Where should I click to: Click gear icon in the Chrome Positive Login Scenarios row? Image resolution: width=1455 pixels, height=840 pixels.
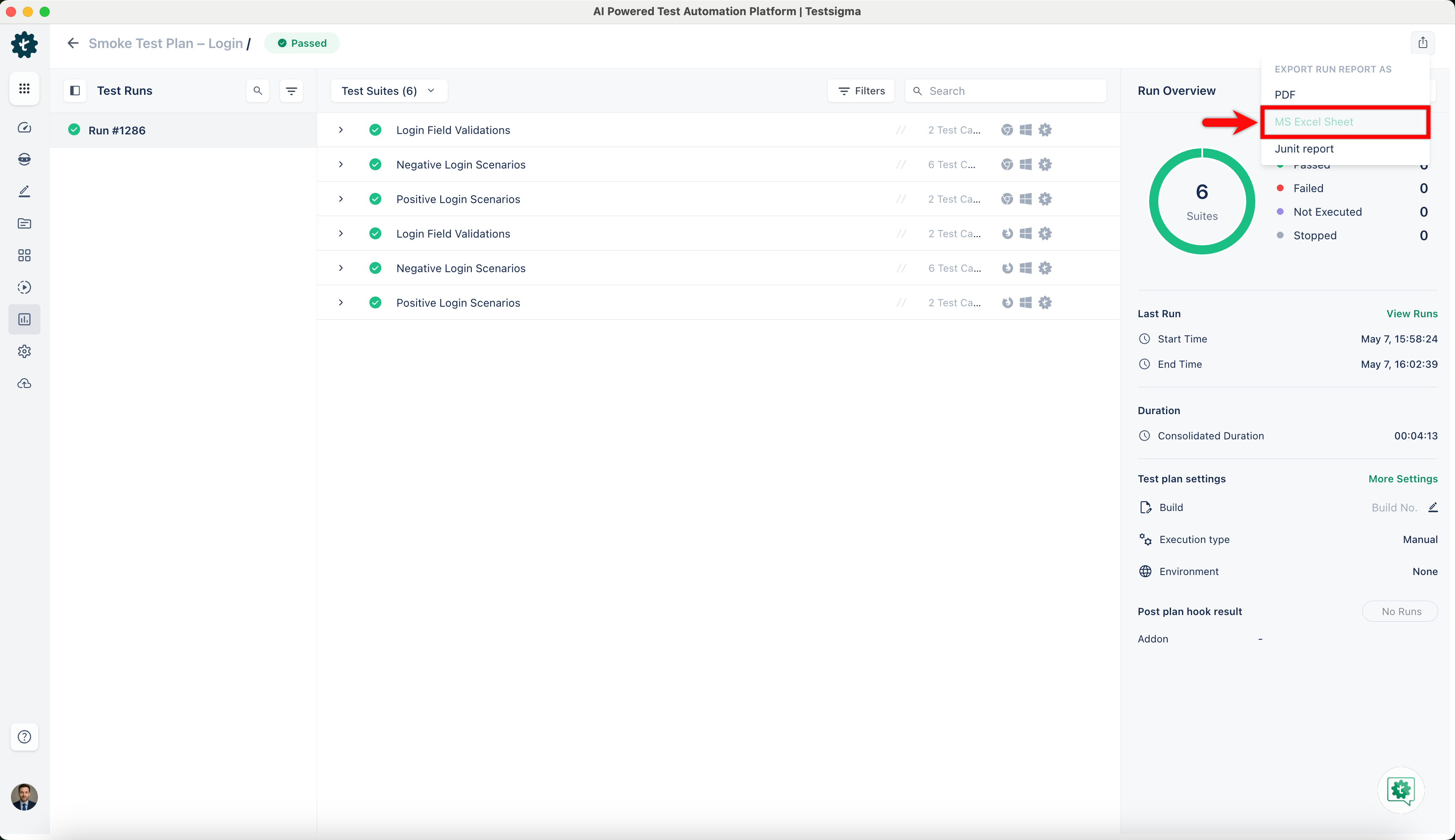point(1045,199)
